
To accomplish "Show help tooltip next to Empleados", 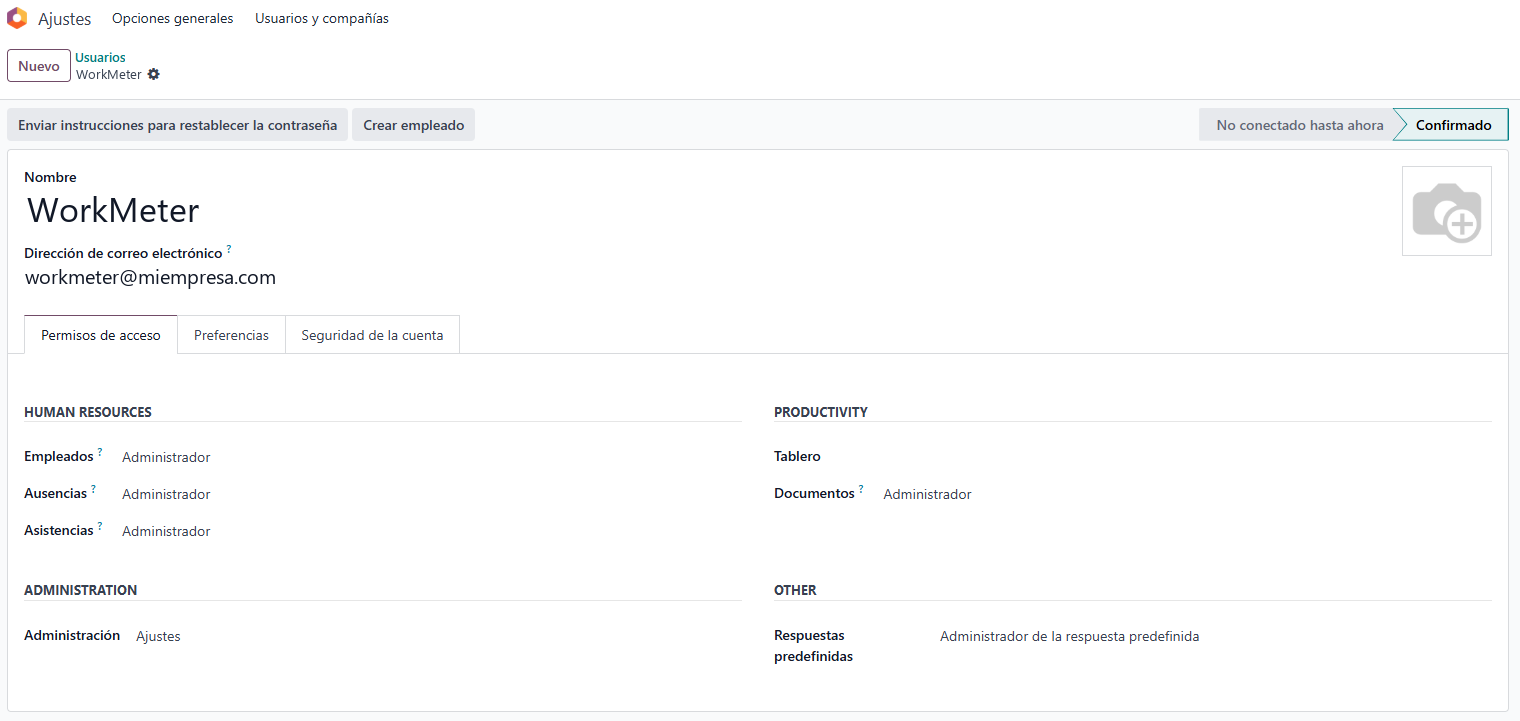I will [x=100, y=452].
